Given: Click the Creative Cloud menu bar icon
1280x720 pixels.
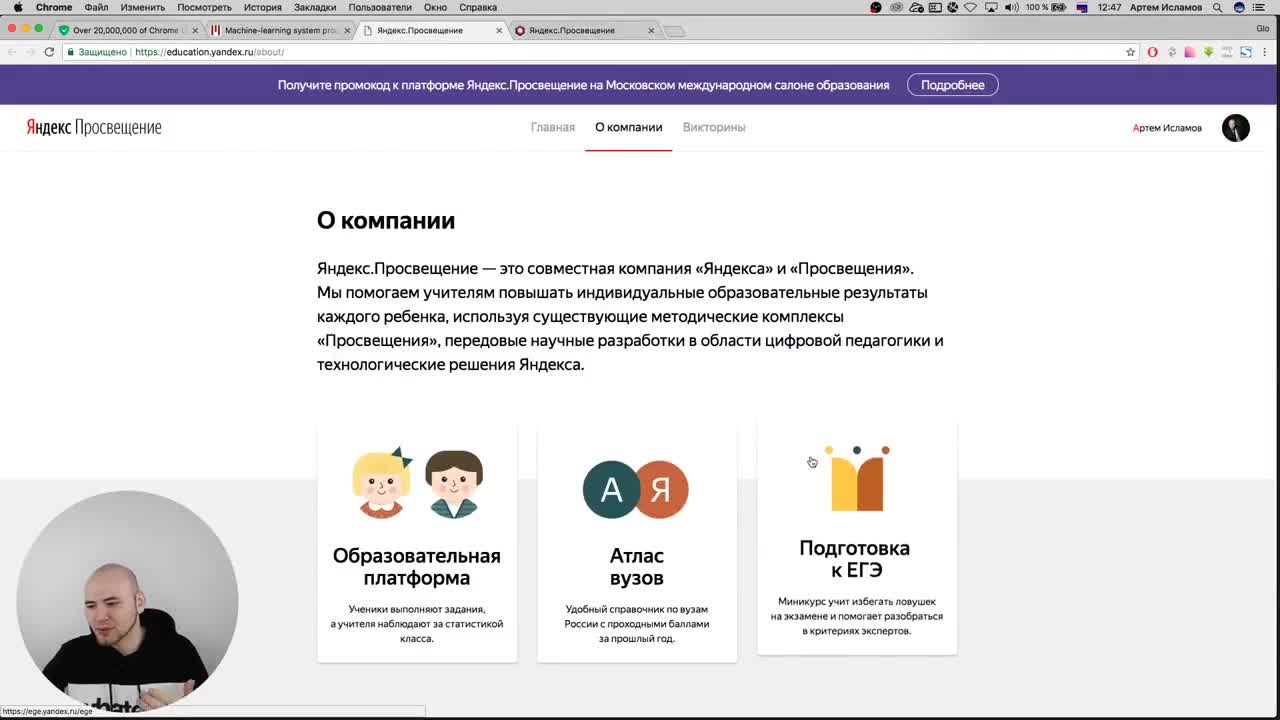Looking at the screenshot, I should (x=897, y=7).
